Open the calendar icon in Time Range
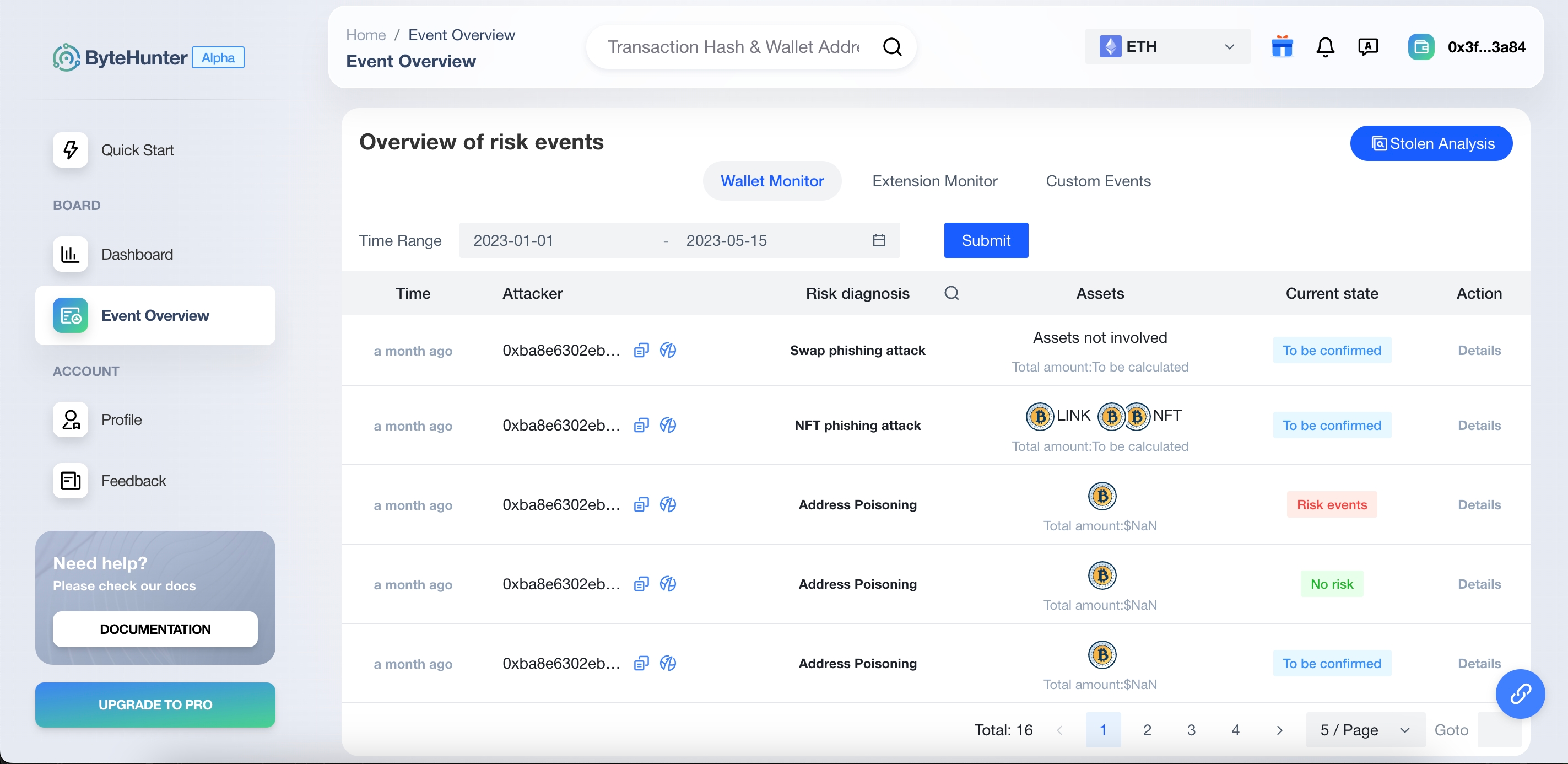Image resolution: width=1568 pixels, height=764 pixels. (x=879, y=240)
